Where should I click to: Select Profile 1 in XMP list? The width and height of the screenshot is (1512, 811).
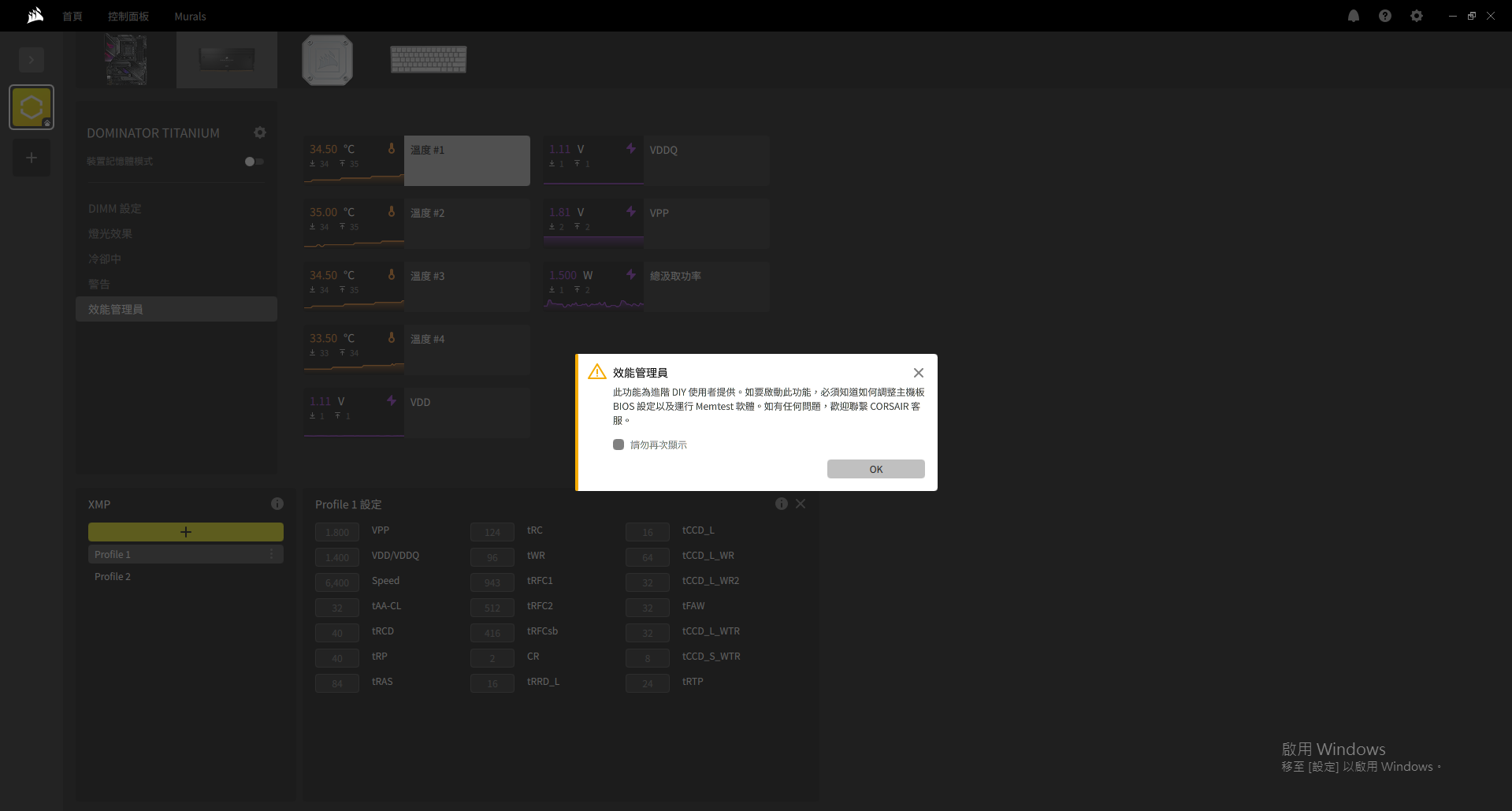186,554
